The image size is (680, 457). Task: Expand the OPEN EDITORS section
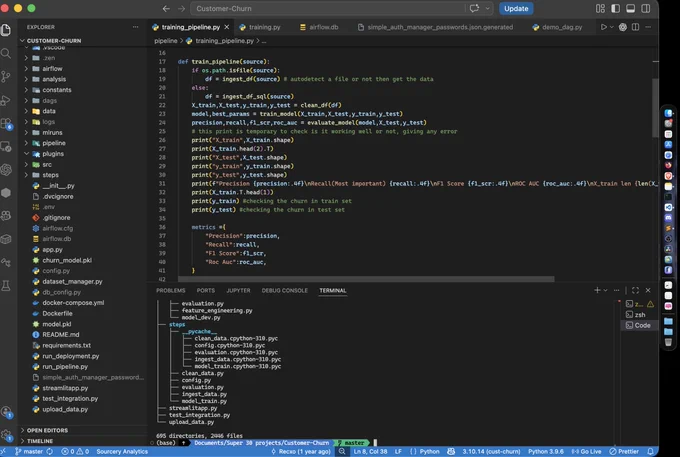pos(47,430)
